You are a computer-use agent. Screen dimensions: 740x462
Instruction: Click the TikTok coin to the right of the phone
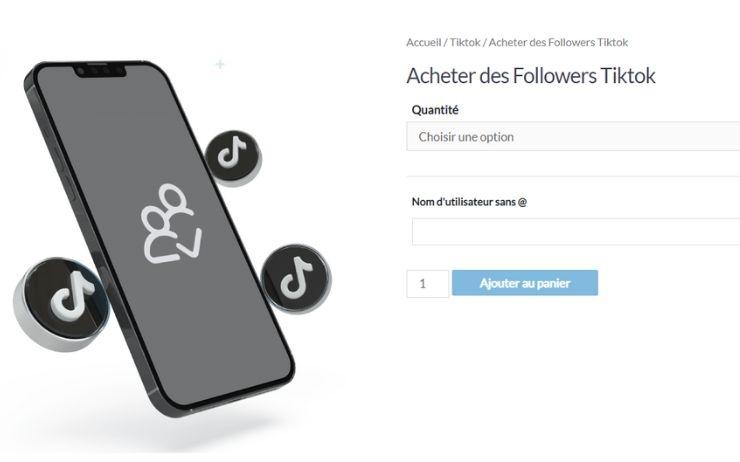coord(296,278)
